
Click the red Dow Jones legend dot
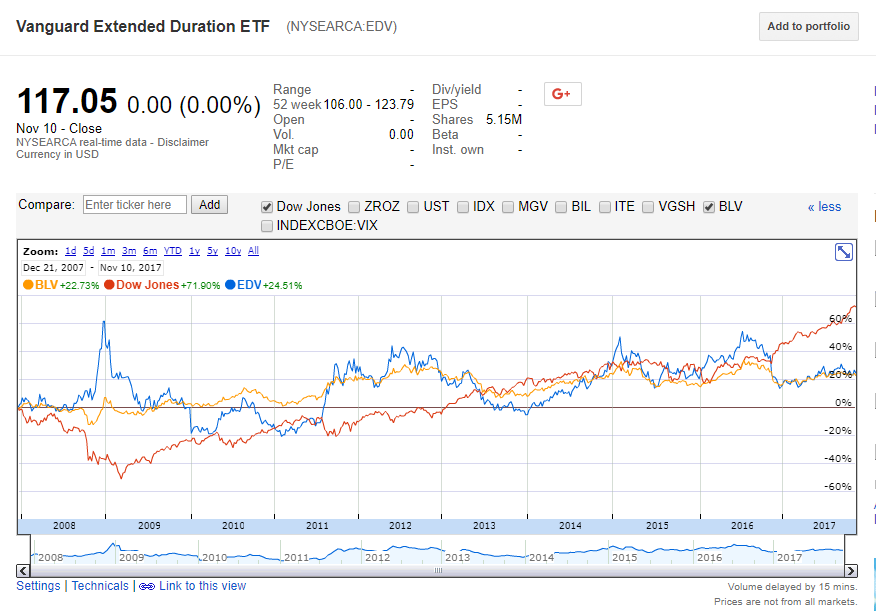click(x=109, y=285)
